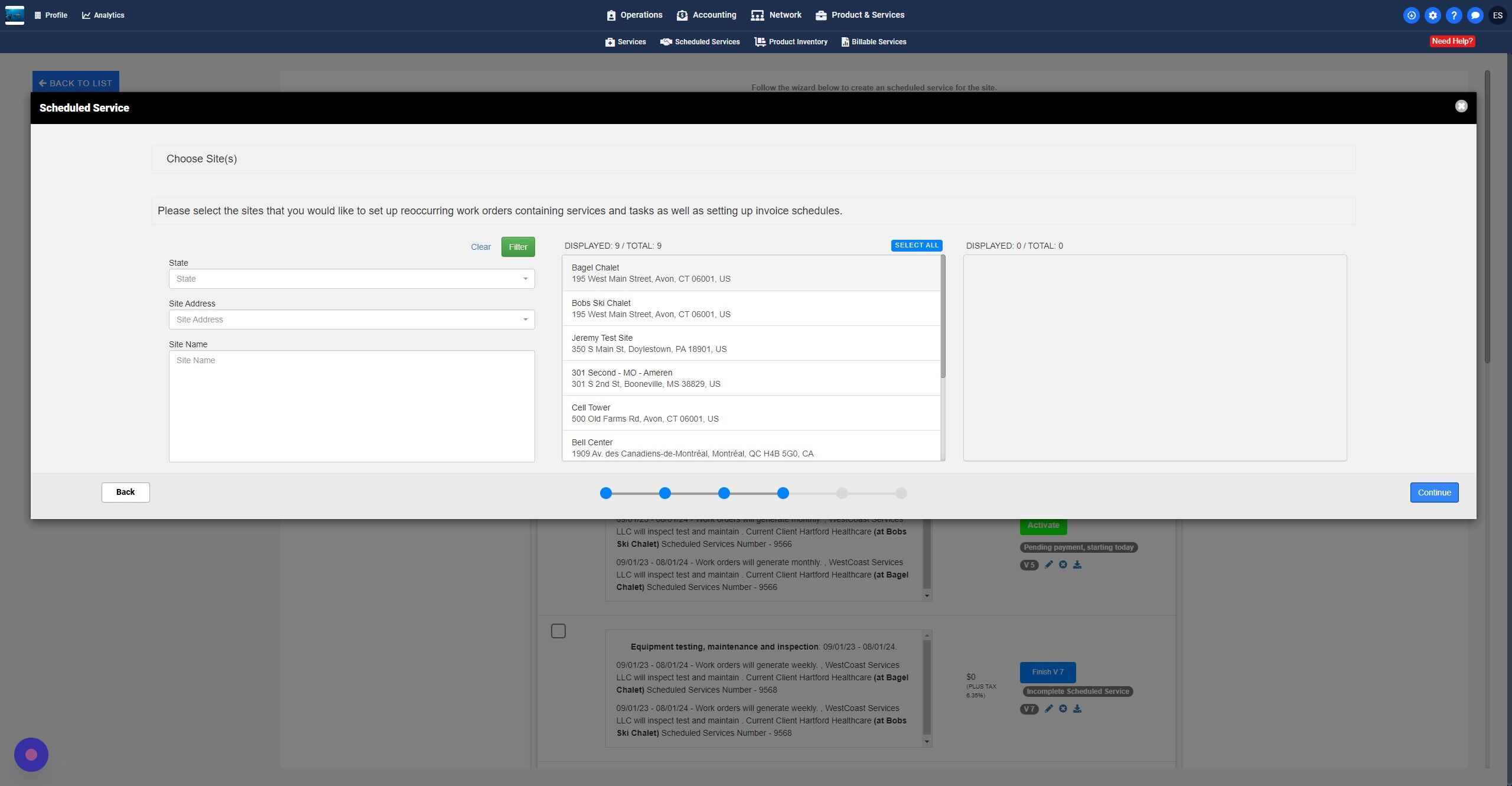Click the gear settings icon in header
Image resolution: width=1512 pixels, height=786 pixels.
point(1432,15)
